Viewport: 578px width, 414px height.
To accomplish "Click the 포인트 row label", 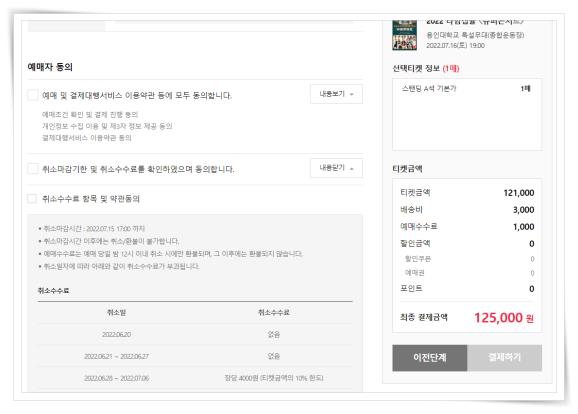I will pos(411,288).
